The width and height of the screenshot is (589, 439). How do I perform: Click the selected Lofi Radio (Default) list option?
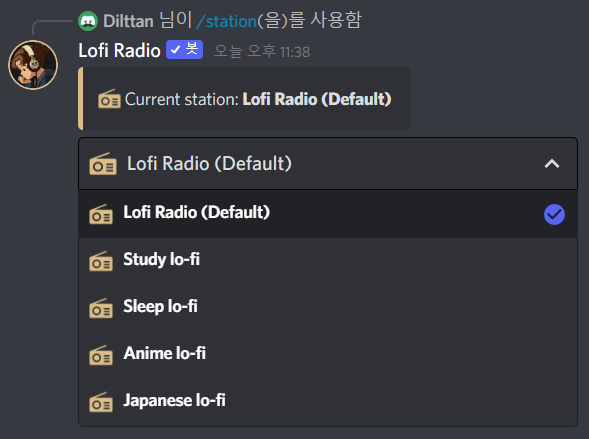(328, 214)
